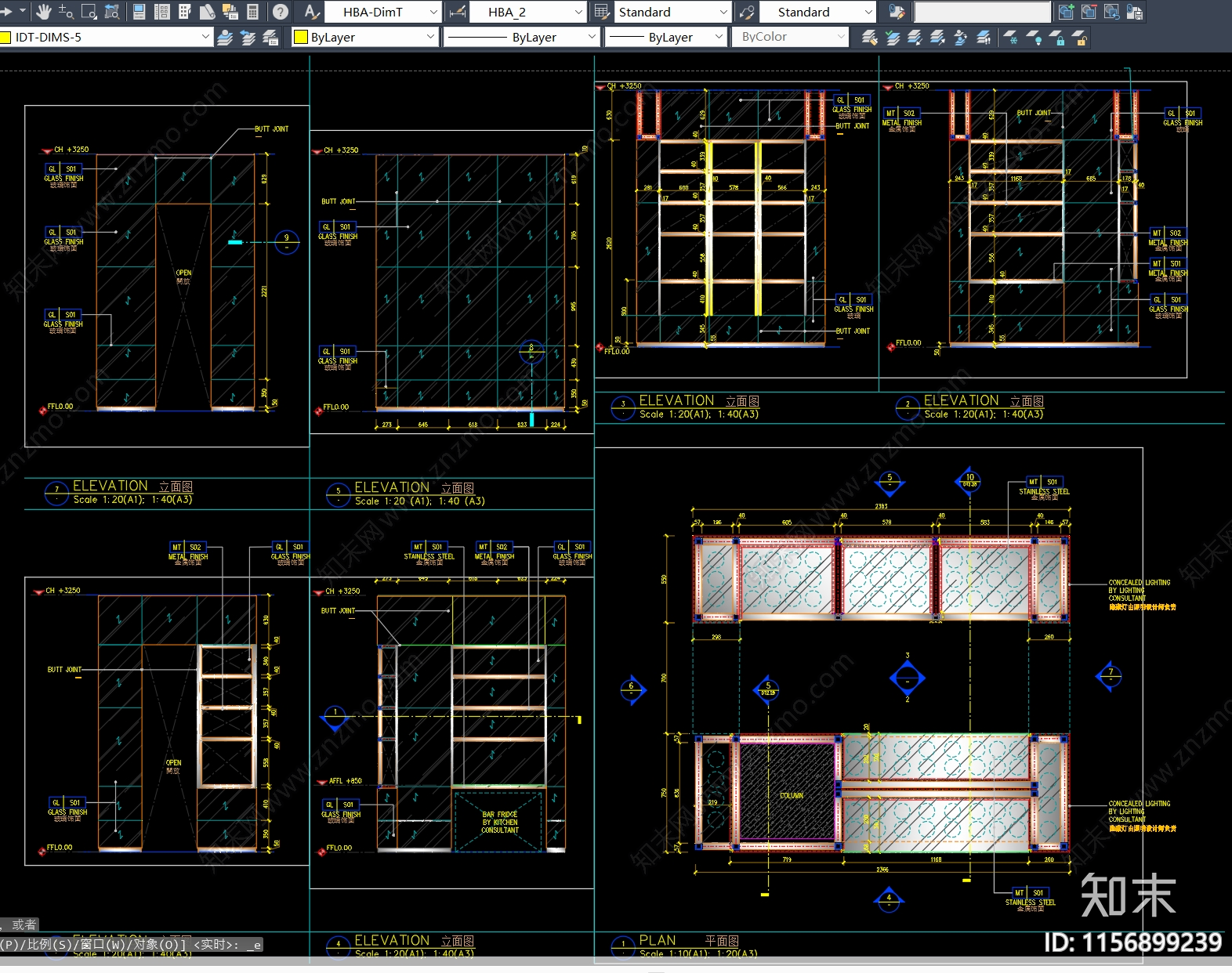1232x973 pixels.
Task: Expand the ByColor plot style dropdown
Action: (840, 37)
